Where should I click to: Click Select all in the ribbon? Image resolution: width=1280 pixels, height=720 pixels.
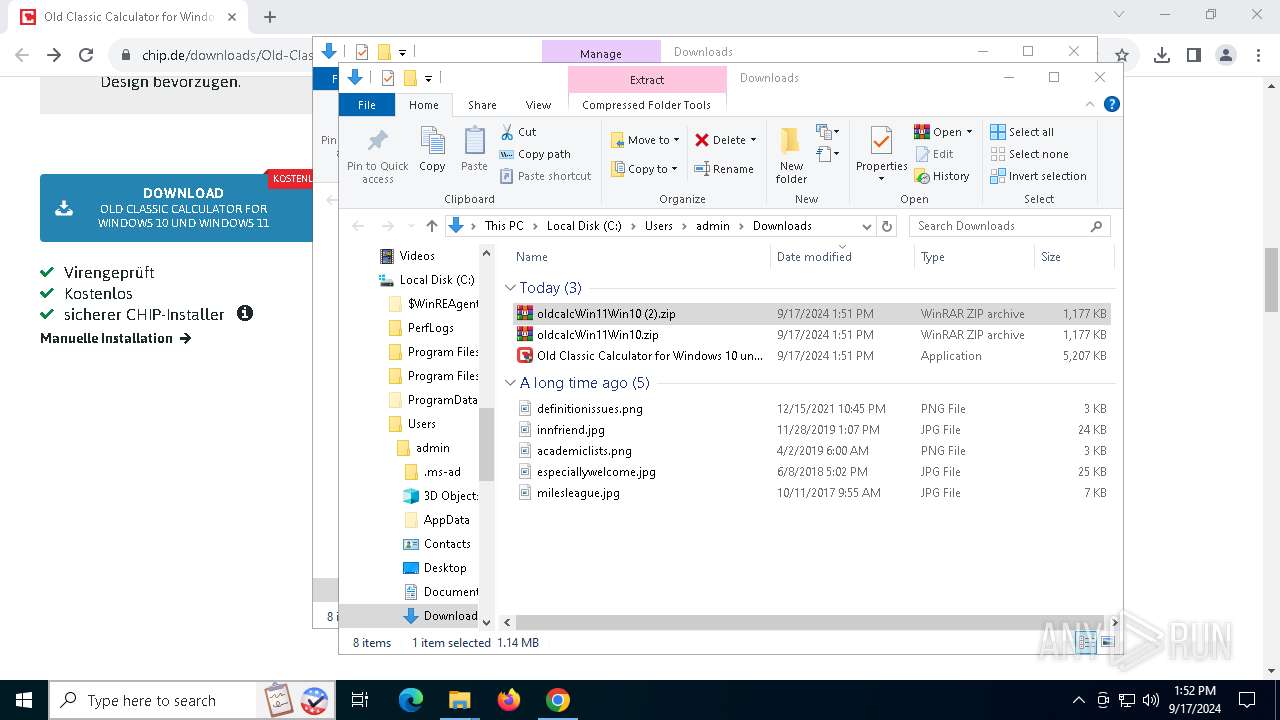(1021, 132)
